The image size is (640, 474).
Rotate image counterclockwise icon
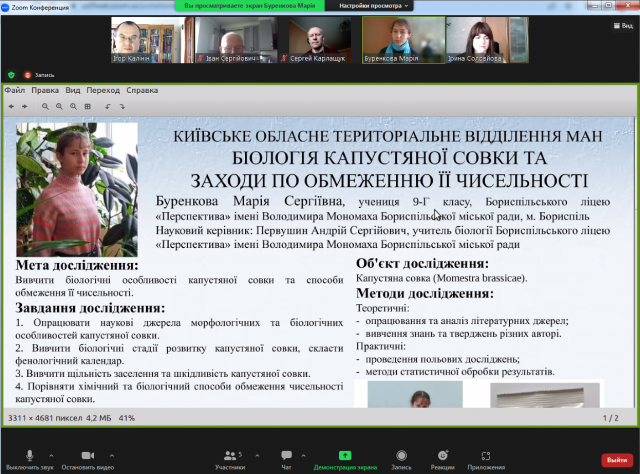pos(108,107)
